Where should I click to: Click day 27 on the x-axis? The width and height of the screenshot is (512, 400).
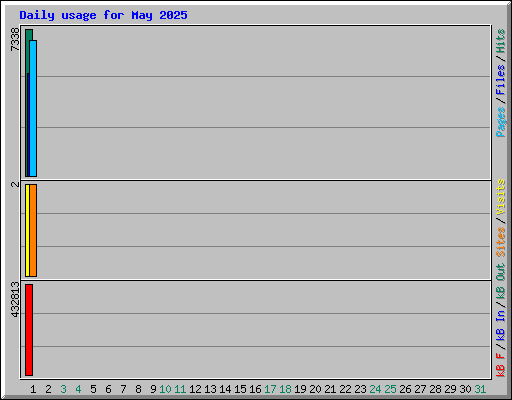420,389
